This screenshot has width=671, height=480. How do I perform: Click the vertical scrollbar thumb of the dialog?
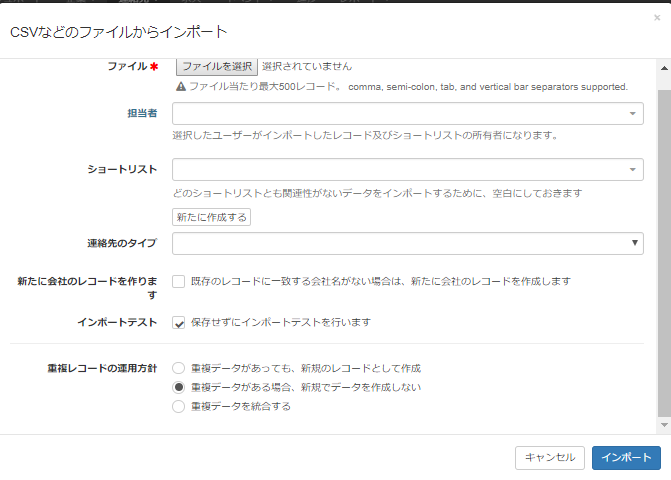(x=664, y=252)
